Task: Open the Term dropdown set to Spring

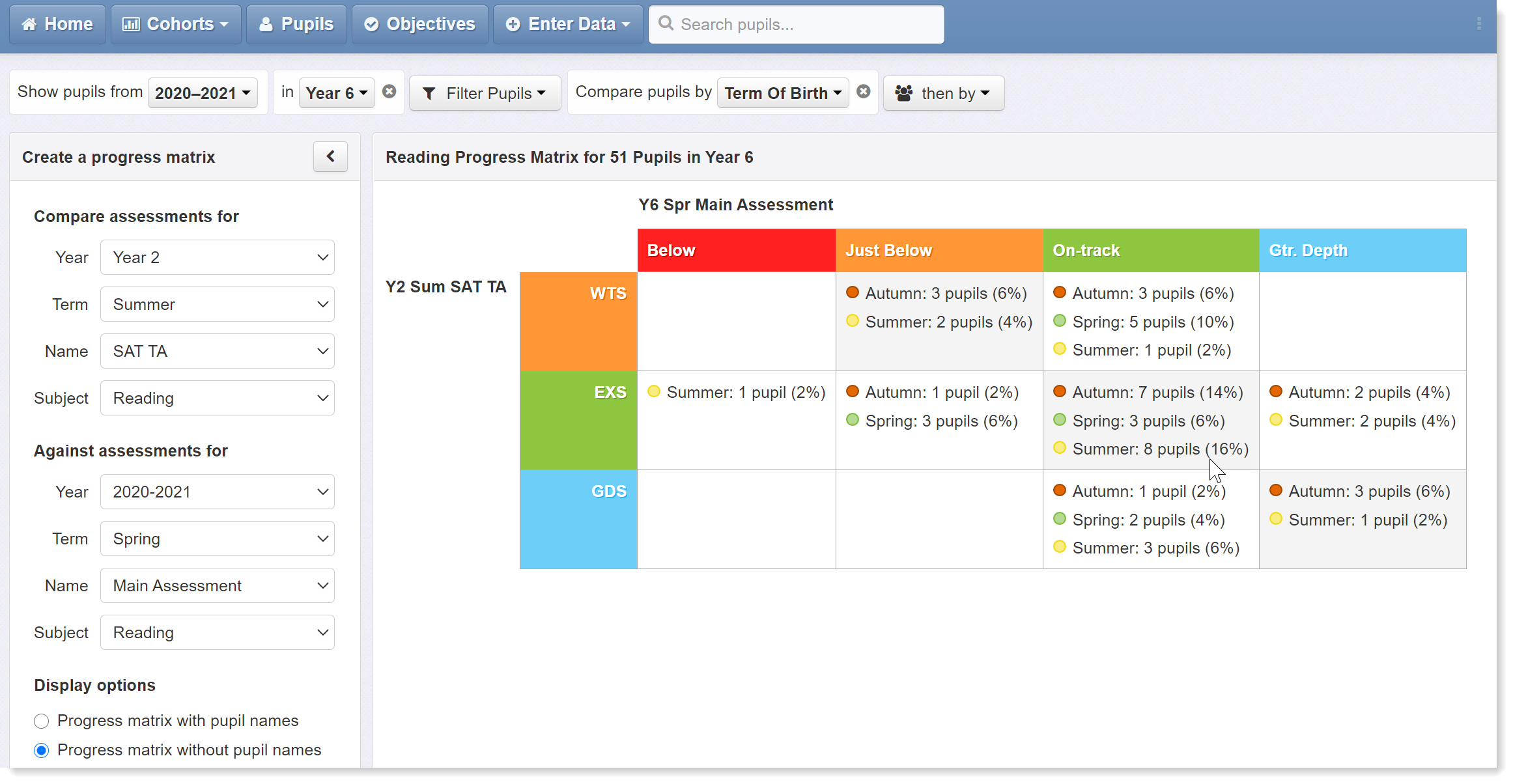Action: [218, 539]
